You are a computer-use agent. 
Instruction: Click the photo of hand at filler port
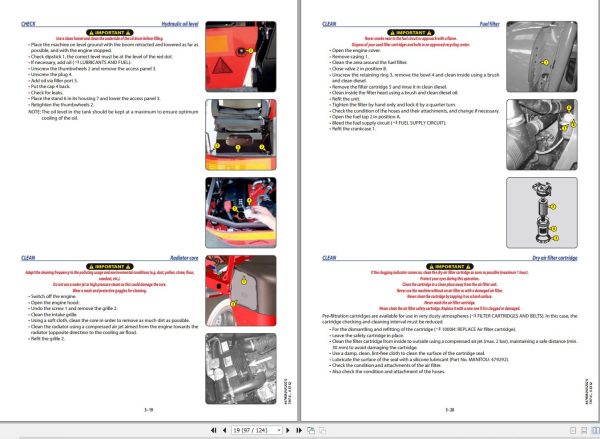(x=241, y=212)
